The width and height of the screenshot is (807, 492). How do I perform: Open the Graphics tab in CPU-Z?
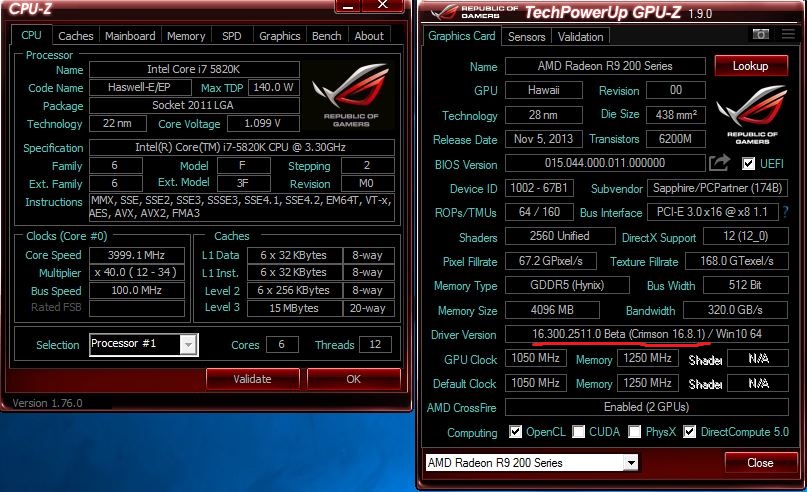[x=279, y=36]
